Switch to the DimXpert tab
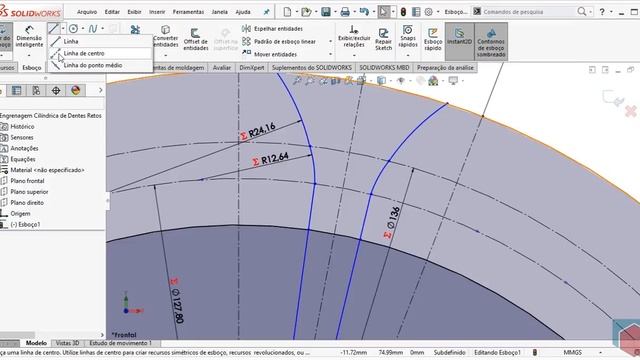This screenshot has height=360, width=640. (251, 68)
